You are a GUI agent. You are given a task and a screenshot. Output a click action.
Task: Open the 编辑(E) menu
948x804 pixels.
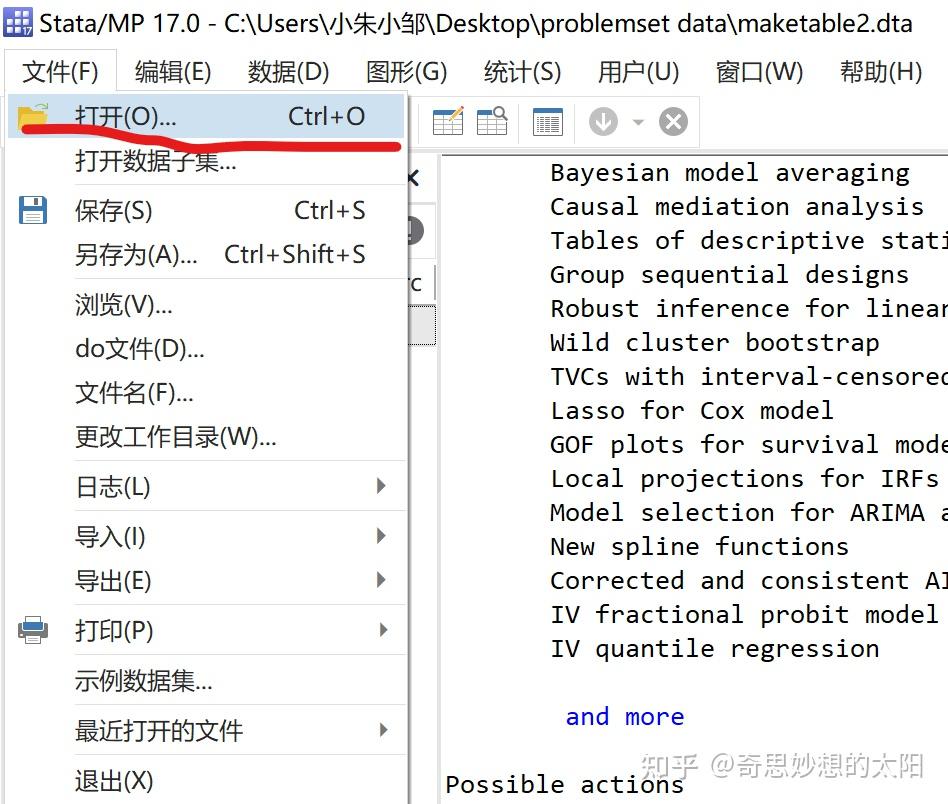[173, 72]
